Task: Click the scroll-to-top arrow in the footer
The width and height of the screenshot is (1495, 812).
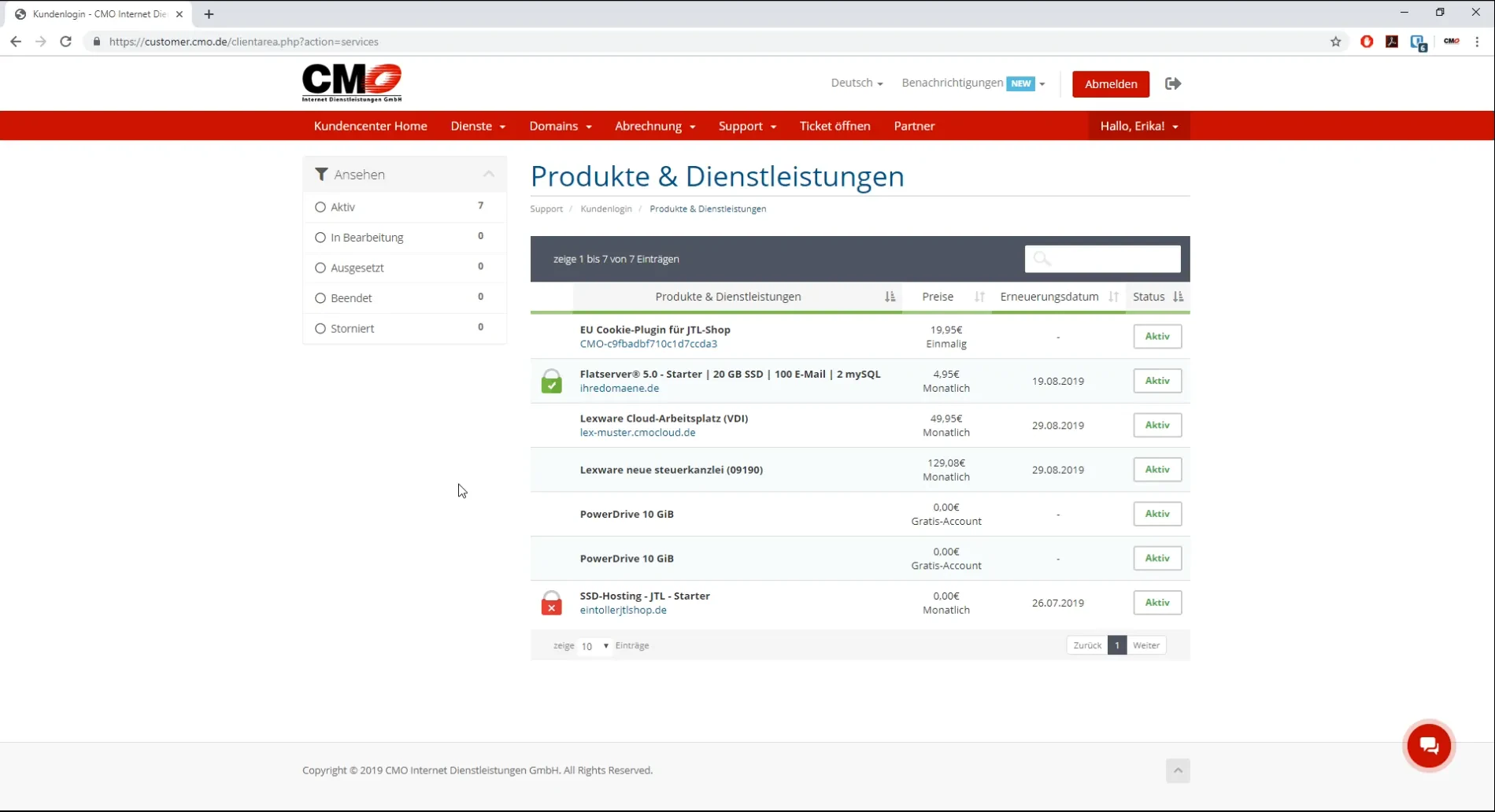Action: (1178, 770)
